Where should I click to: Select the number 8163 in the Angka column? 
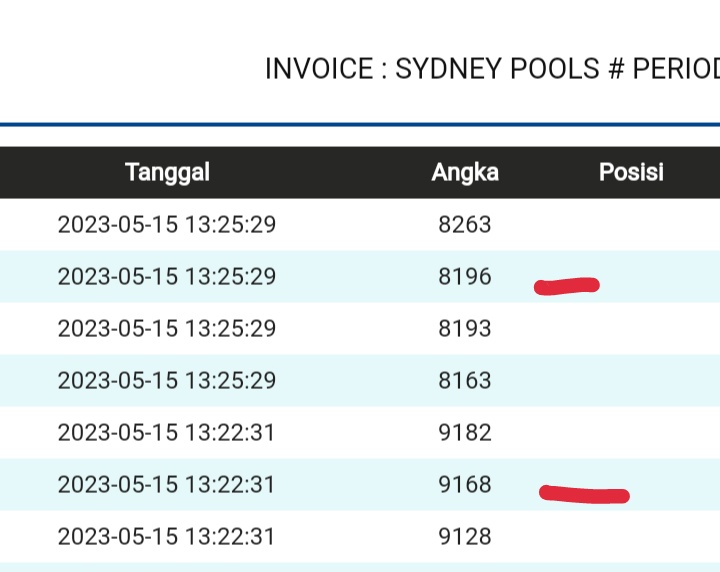point(465,380)
